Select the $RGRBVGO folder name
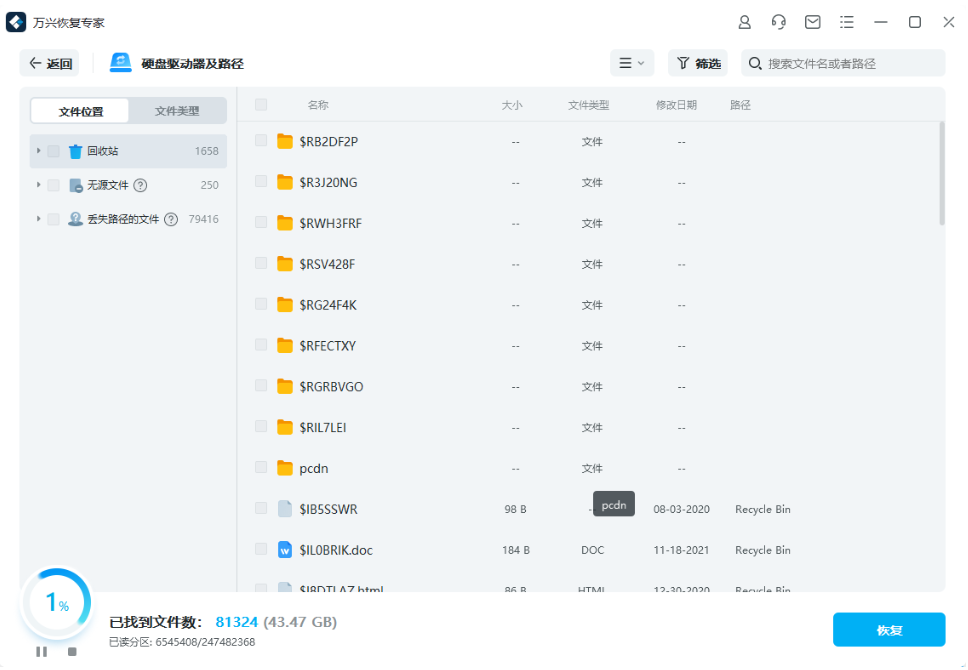The width and height of the screenshot is (968, 670). point(332,387)
